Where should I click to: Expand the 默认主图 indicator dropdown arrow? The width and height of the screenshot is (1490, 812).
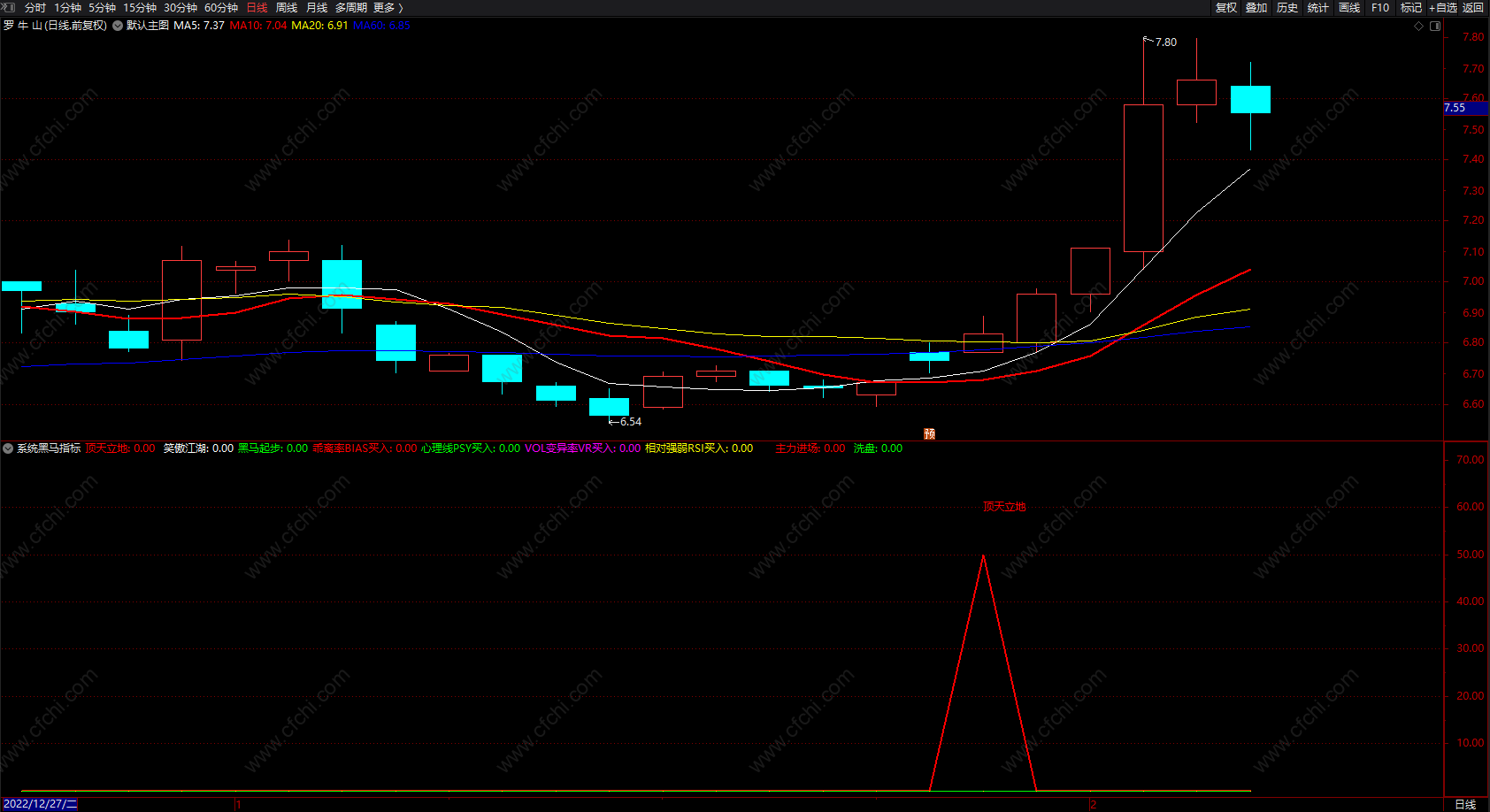[118, 26]
